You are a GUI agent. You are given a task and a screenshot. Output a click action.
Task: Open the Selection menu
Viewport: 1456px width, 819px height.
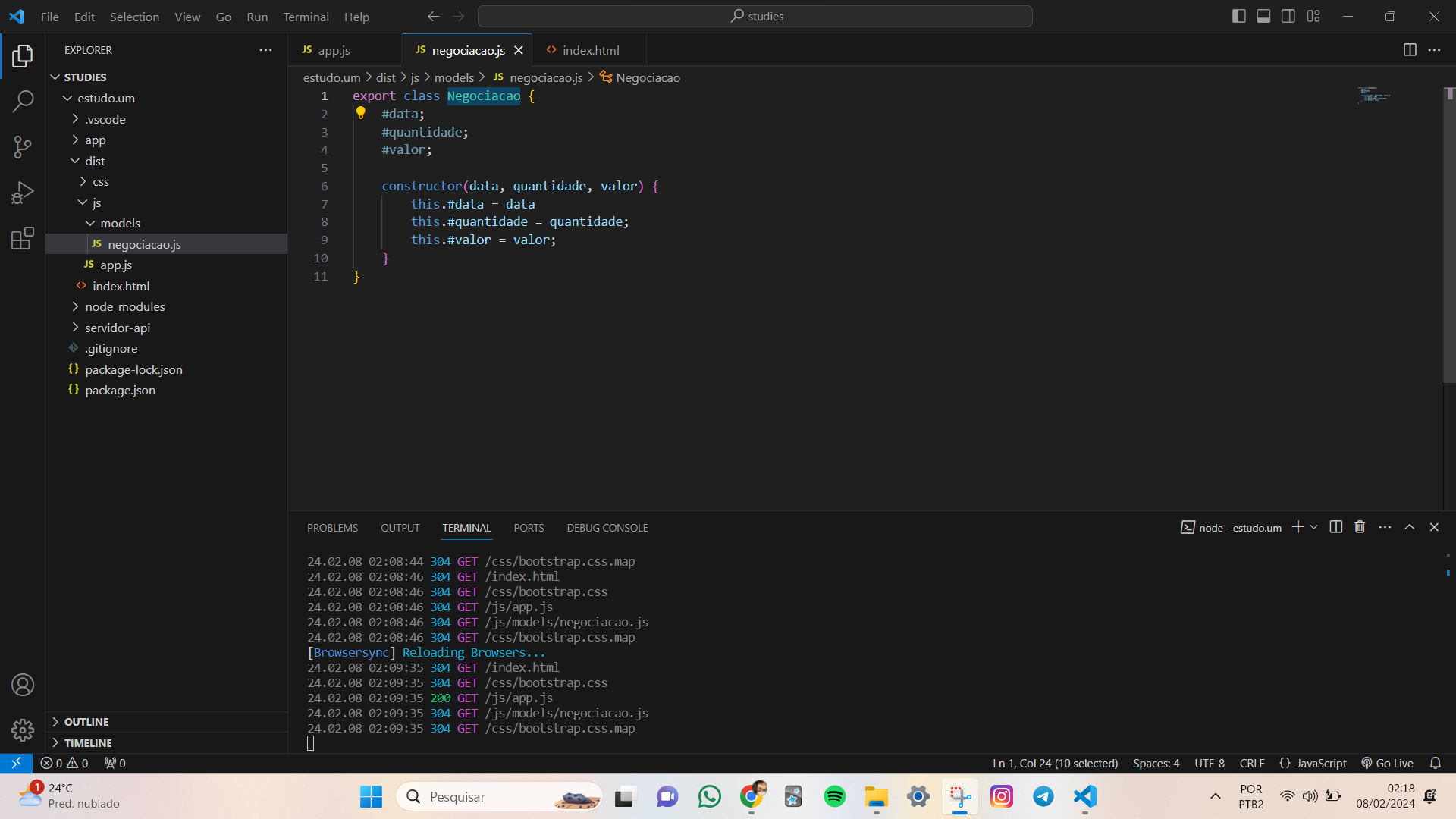(x=134, y=17)
